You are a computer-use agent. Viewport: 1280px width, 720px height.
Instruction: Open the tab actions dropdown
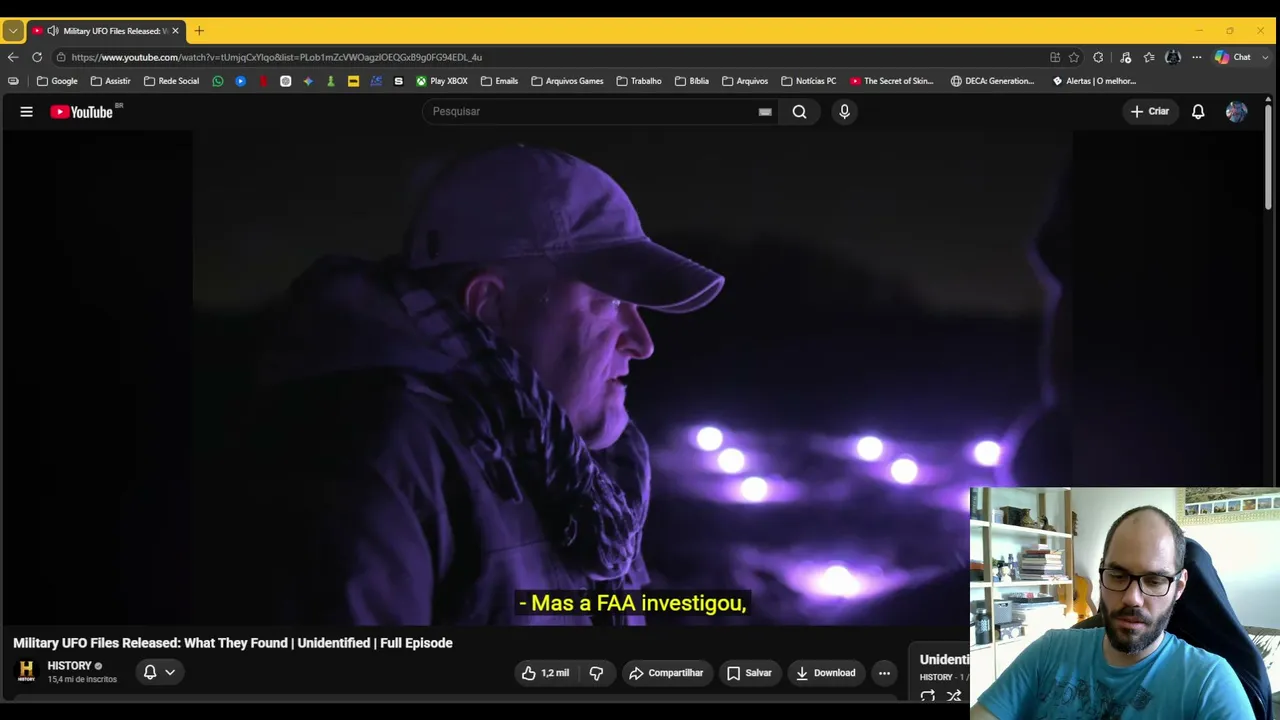(13, 31)
